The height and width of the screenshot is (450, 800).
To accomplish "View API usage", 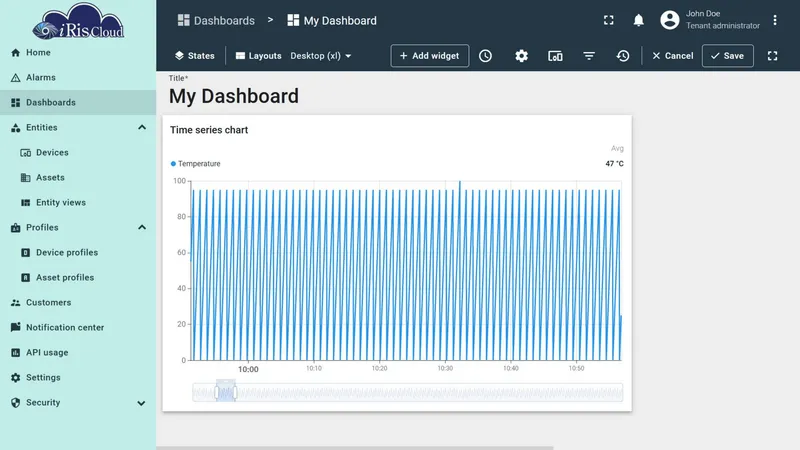I will point(78,353).
